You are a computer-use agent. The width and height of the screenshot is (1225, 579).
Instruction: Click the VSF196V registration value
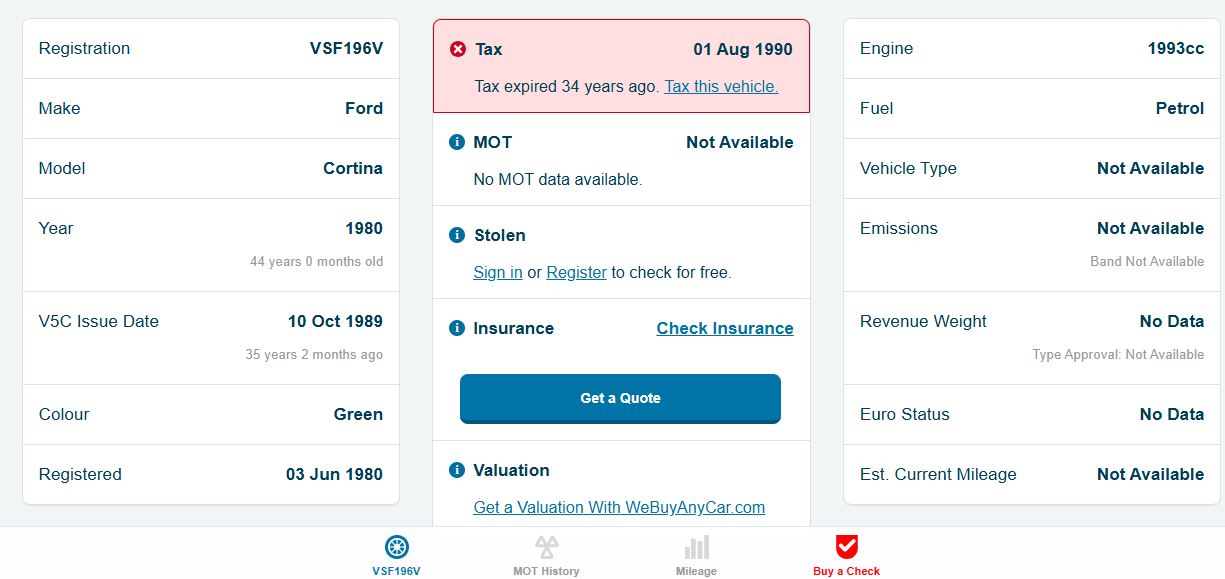tap(346, 48)
